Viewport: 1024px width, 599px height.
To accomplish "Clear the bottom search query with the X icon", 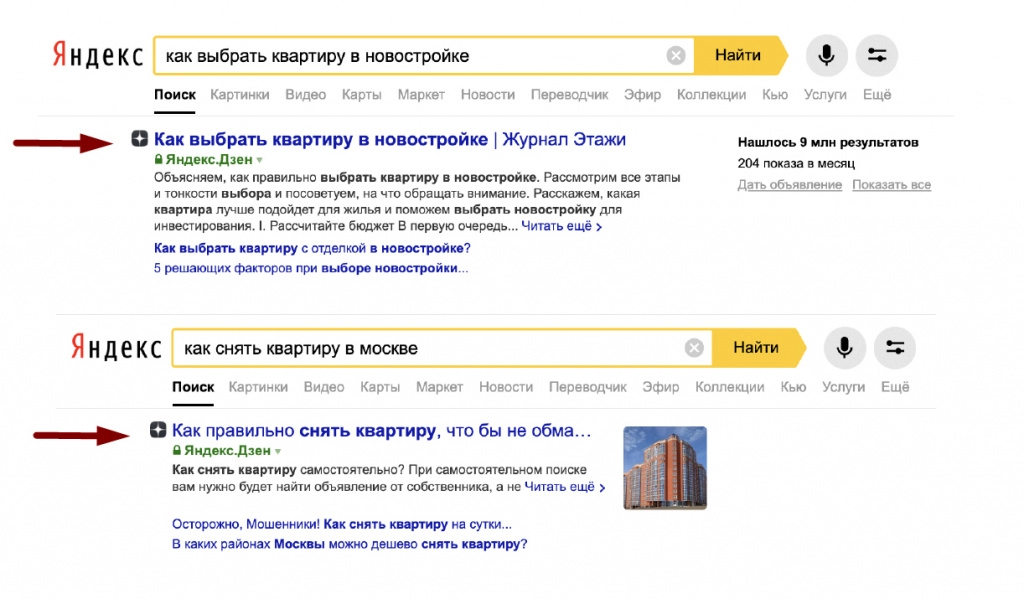I will pyautogui.click(x=694, y=348).
